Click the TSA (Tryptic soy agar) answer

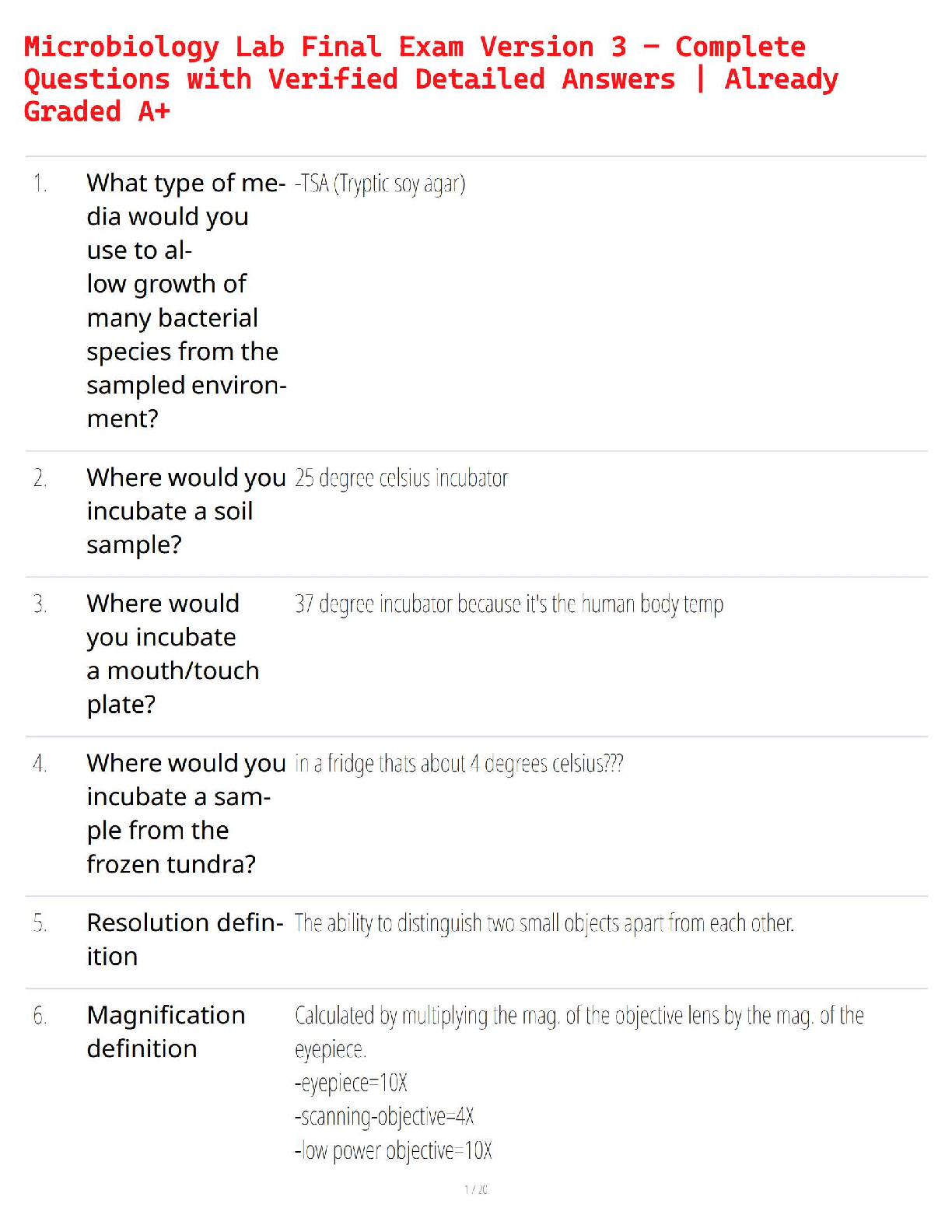[x=380, y=184]
